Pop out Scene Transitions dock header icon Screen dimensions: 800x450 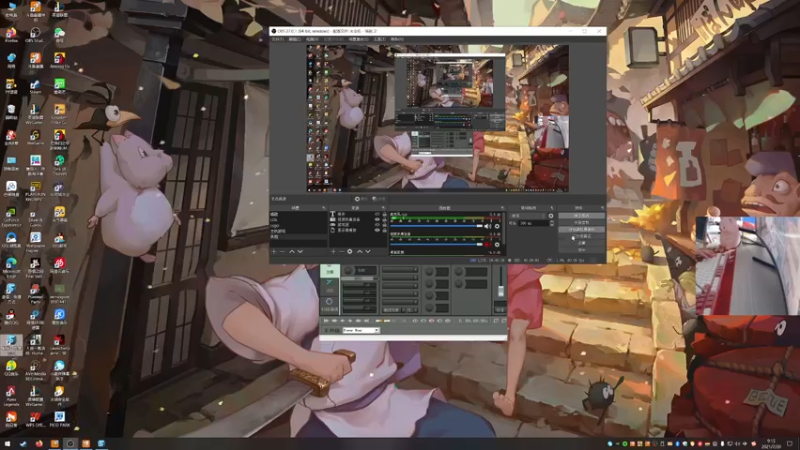[552, 208]
